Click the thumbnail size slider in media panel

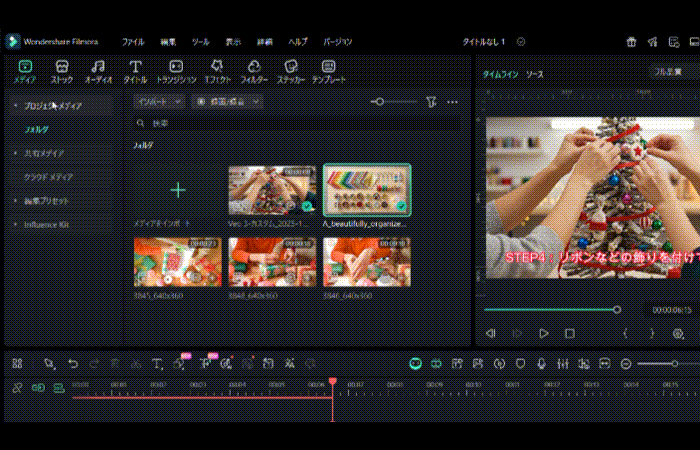(379, 102)
